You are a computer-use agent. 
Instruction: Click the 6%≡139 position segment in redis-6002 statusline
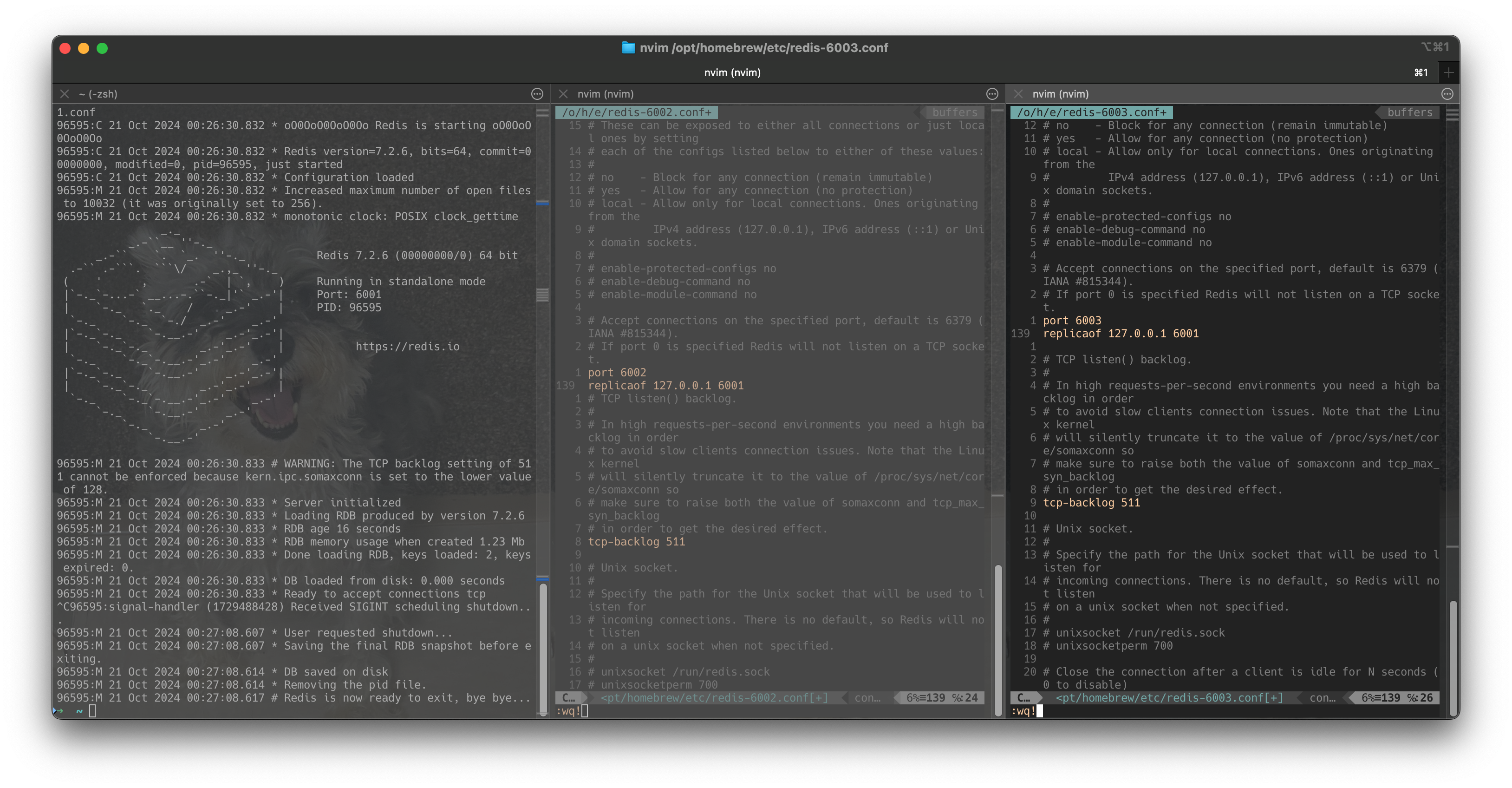(926, 698)
